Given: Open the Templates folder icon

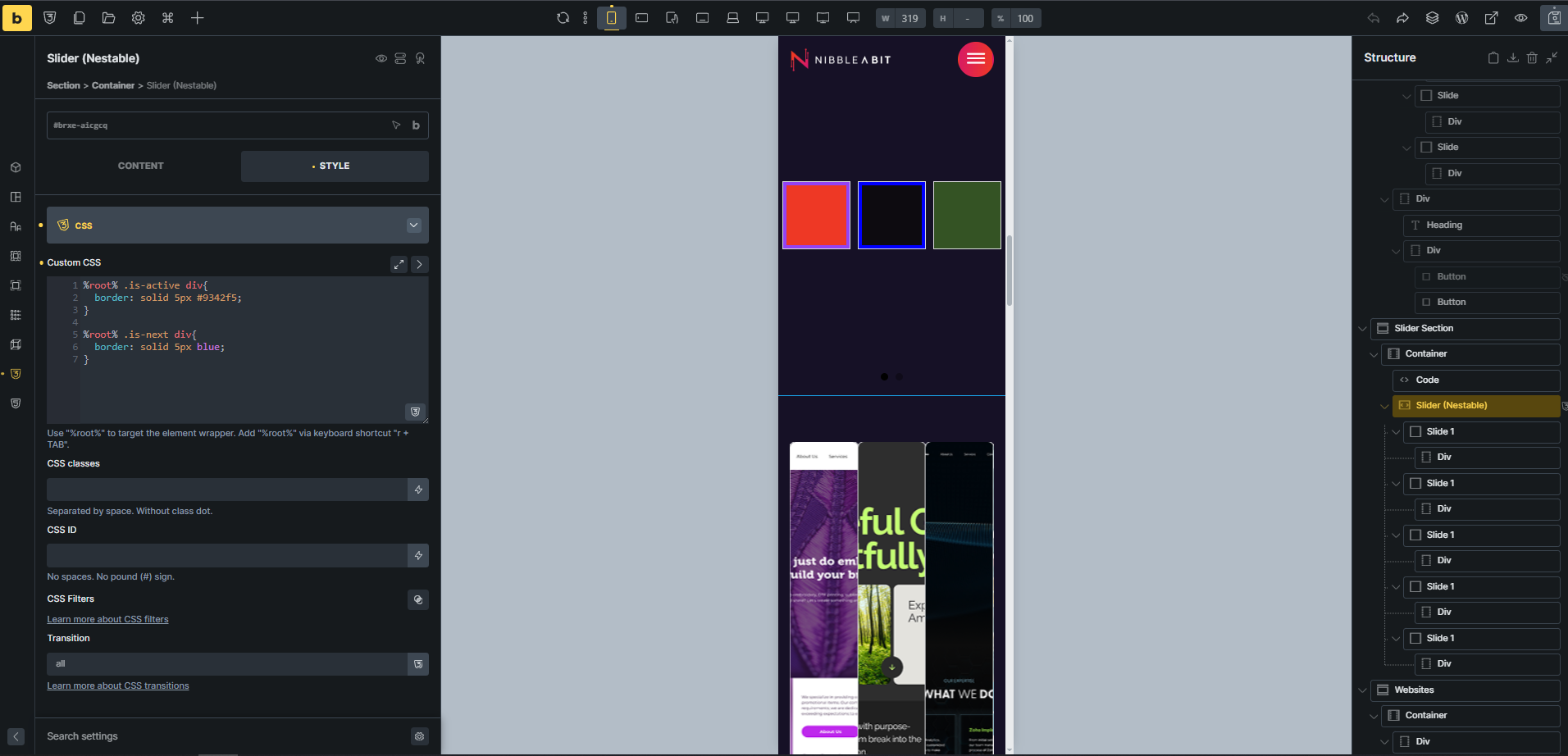Looking at the screenshot, I should [x=108, y=18].
